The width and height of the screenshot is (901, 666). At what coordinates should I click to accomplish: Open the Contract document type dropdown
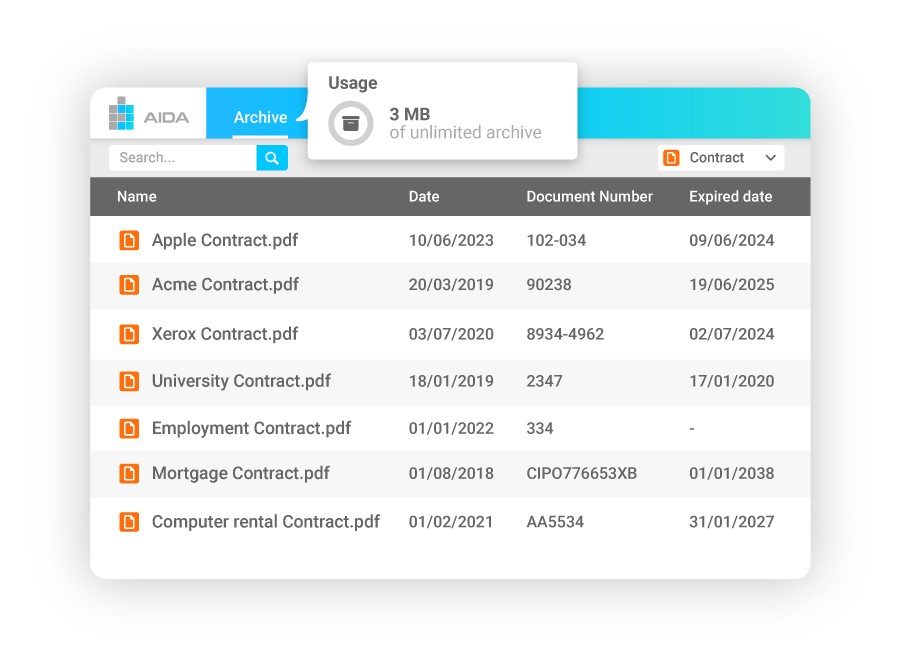(x=721, y=158)
